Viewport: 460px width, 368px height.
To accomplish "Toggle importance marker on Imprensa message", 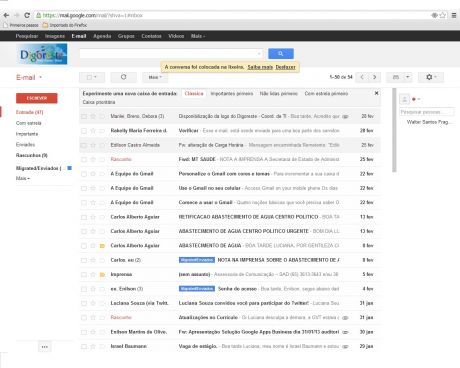I will 102,275.
